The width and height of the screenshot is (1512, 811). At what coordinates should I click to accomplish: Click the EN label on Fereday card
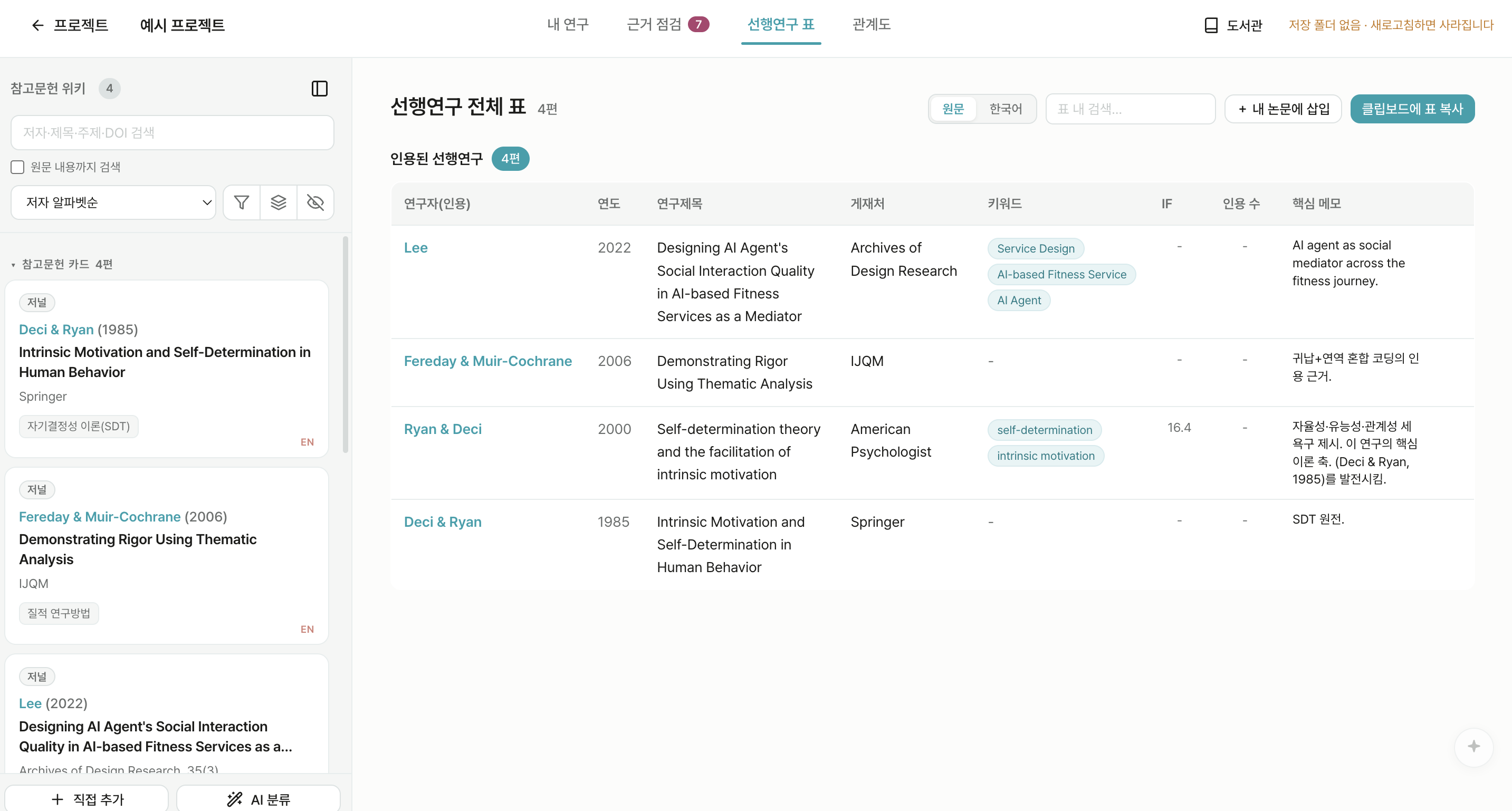(307, 630)
